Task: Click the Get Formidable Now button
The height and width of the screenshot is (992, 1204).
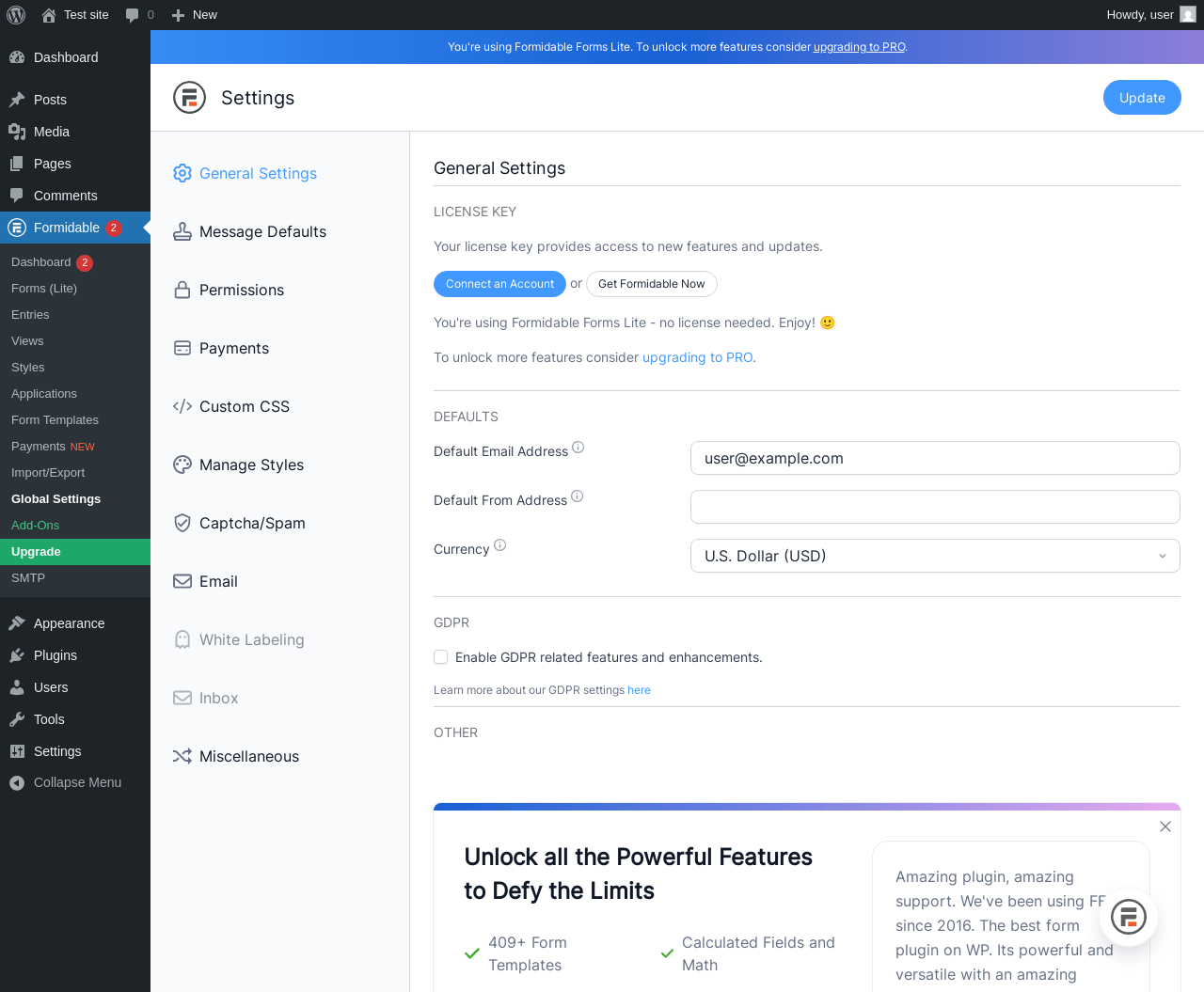Action: (651, 284)
